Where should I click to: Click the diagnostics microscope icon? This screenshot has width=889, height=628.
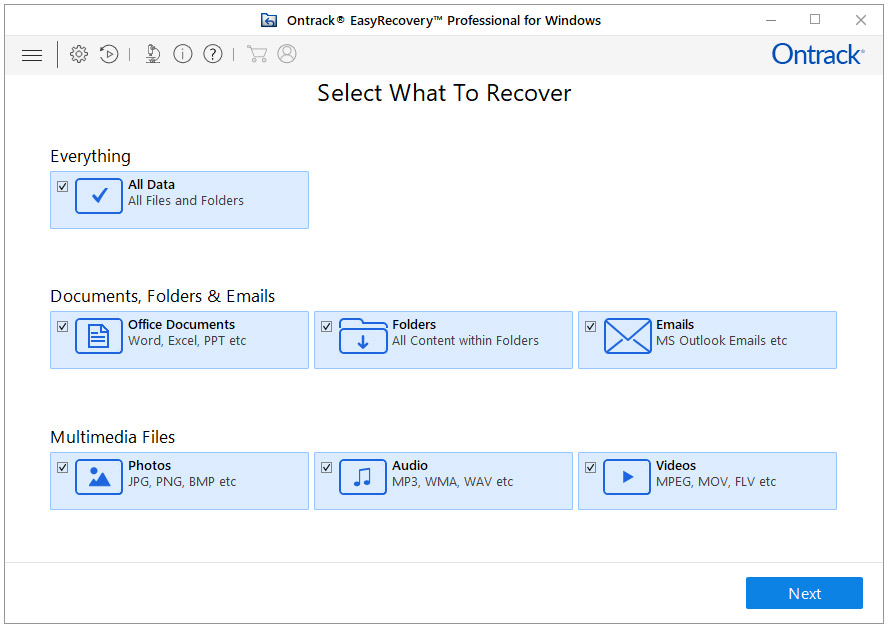point(152,54)
